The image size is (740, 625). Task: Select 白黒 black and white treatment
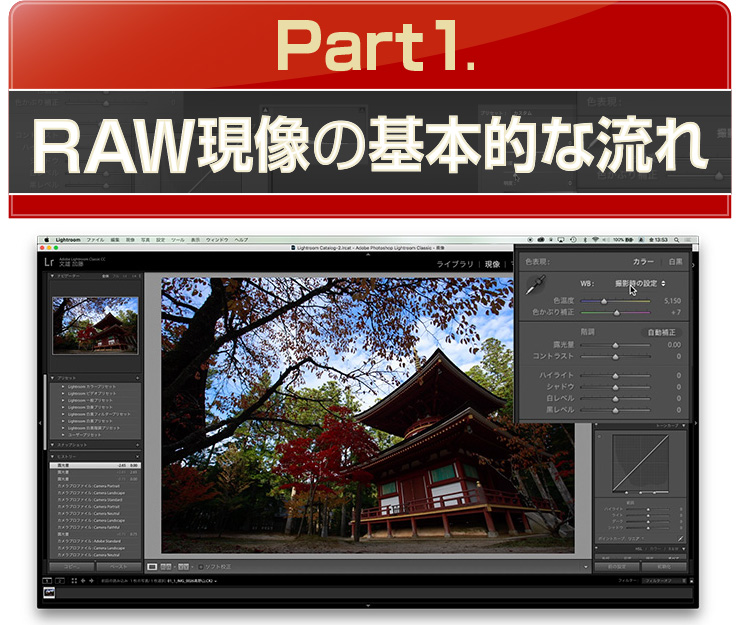point(675,262)
